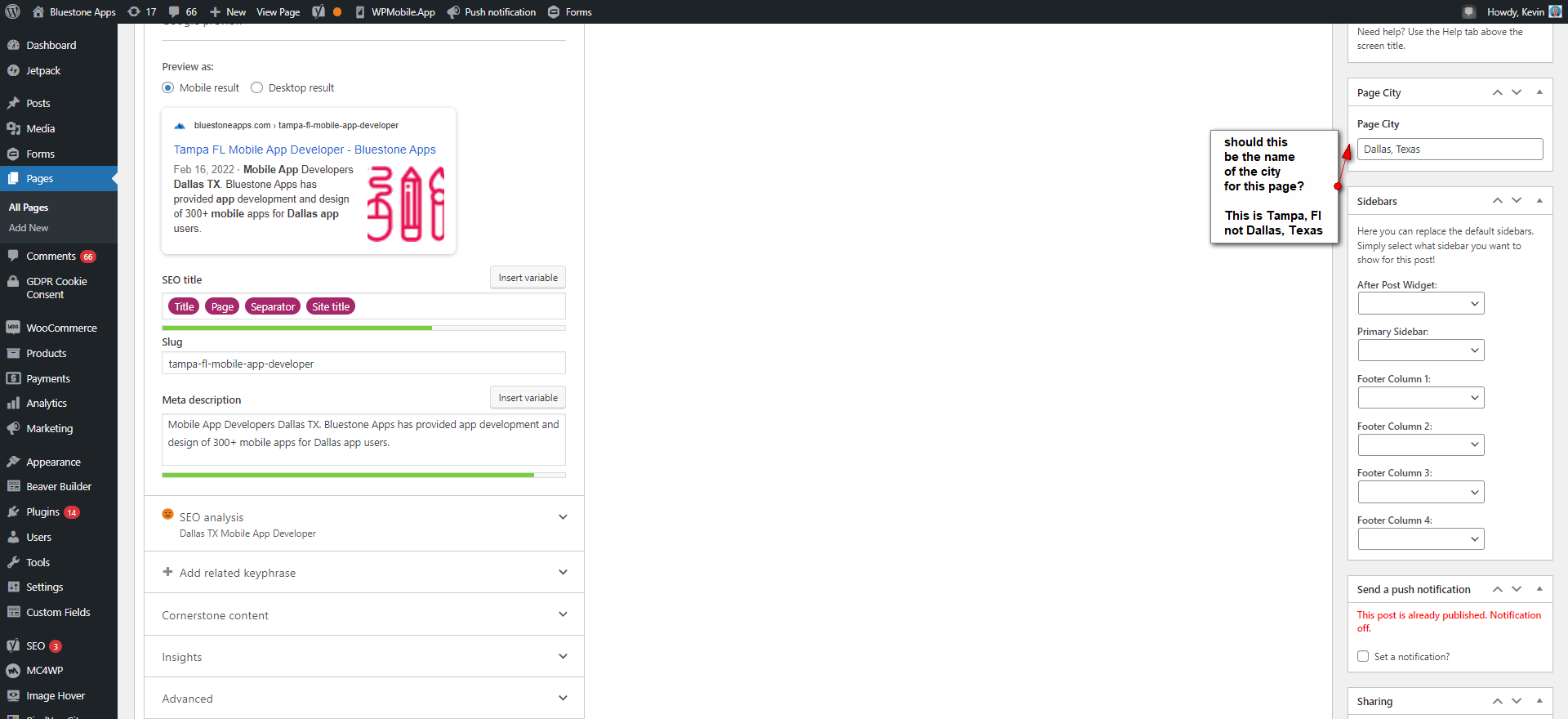Click the GDPR Cookie Consent lock icon
The width and height of the screenshot is (1568, 719).
pos(13,281)
